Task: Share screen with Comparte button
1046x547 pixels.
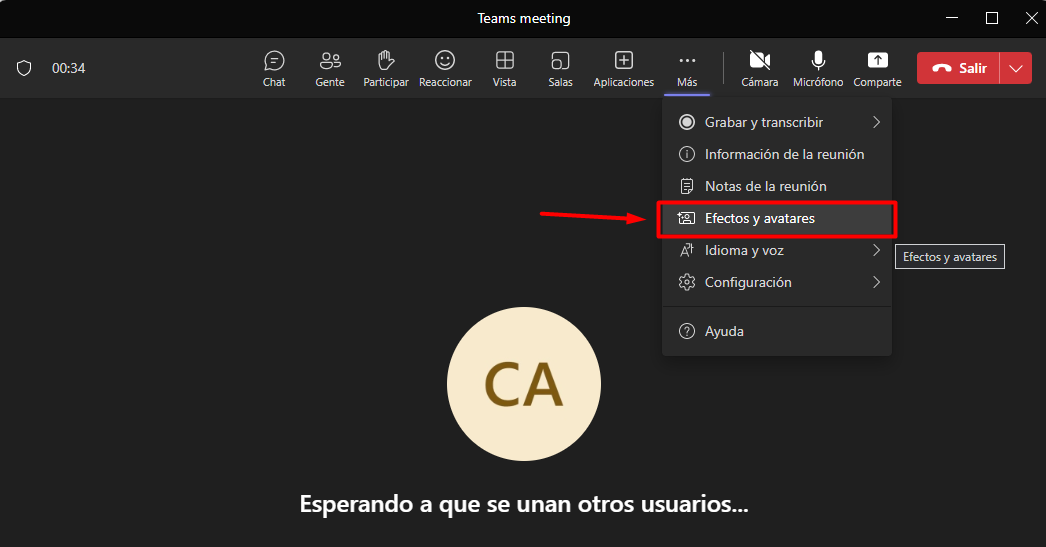Action: [x=877, y=69]
